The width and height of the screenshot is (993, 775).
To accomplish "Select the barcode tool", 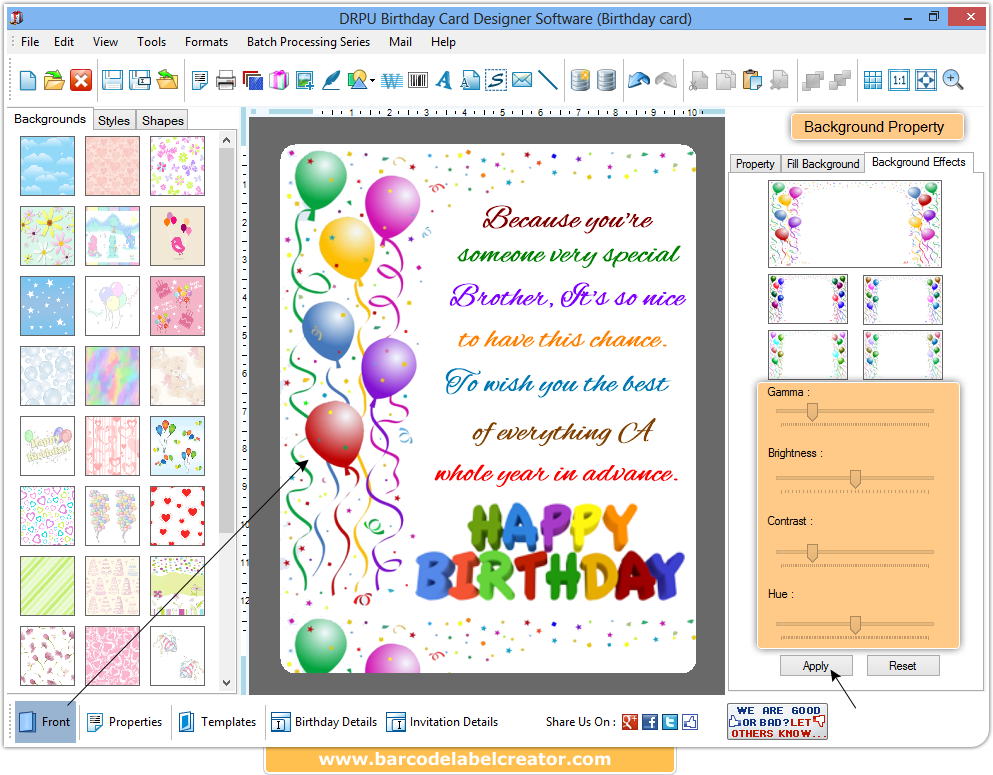I will [x=417, y=79].
